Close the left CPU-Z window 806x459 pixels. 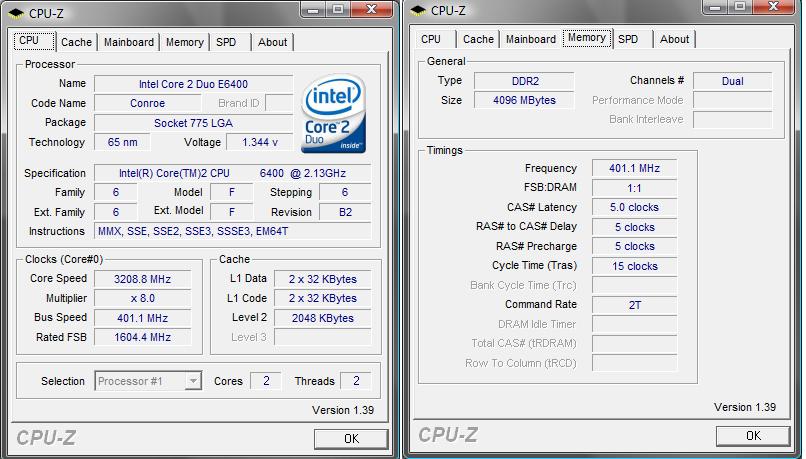372,9
